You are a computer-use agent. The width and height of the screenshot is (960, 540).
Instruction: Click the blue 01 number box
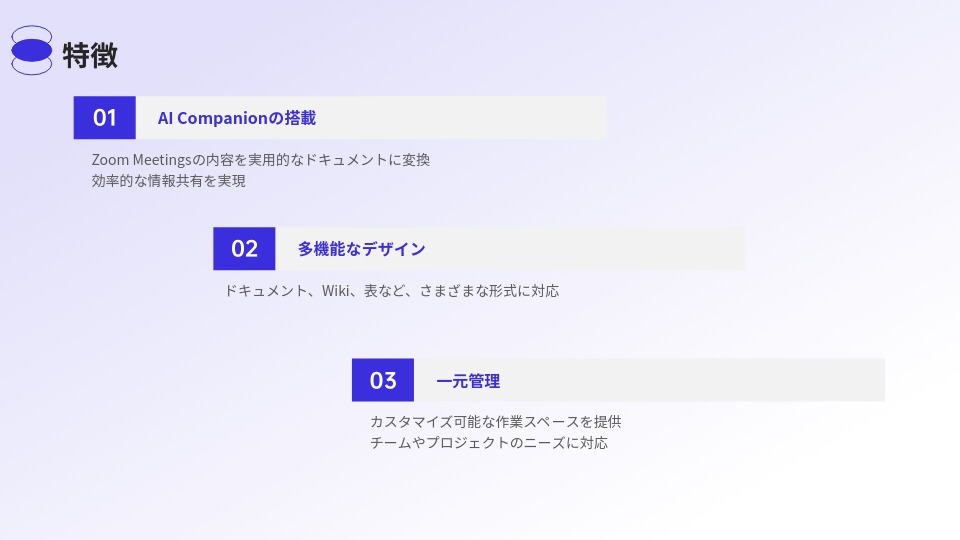[105, 118]
